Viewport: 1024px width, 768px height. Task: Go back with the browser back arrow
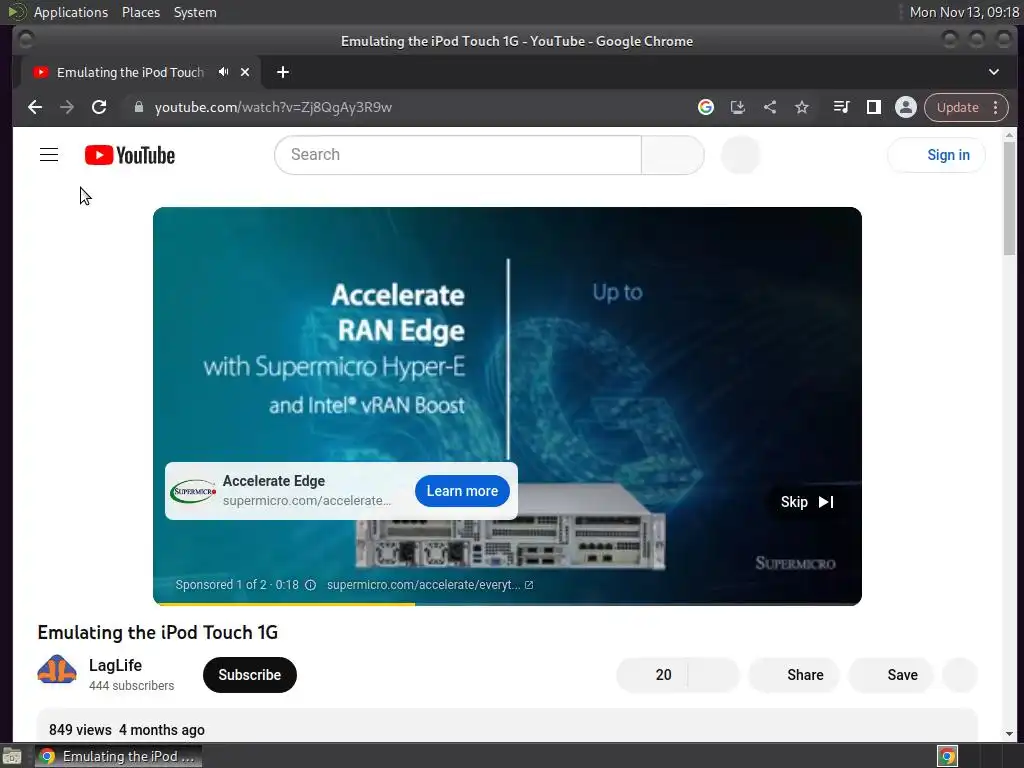point(35,107)
